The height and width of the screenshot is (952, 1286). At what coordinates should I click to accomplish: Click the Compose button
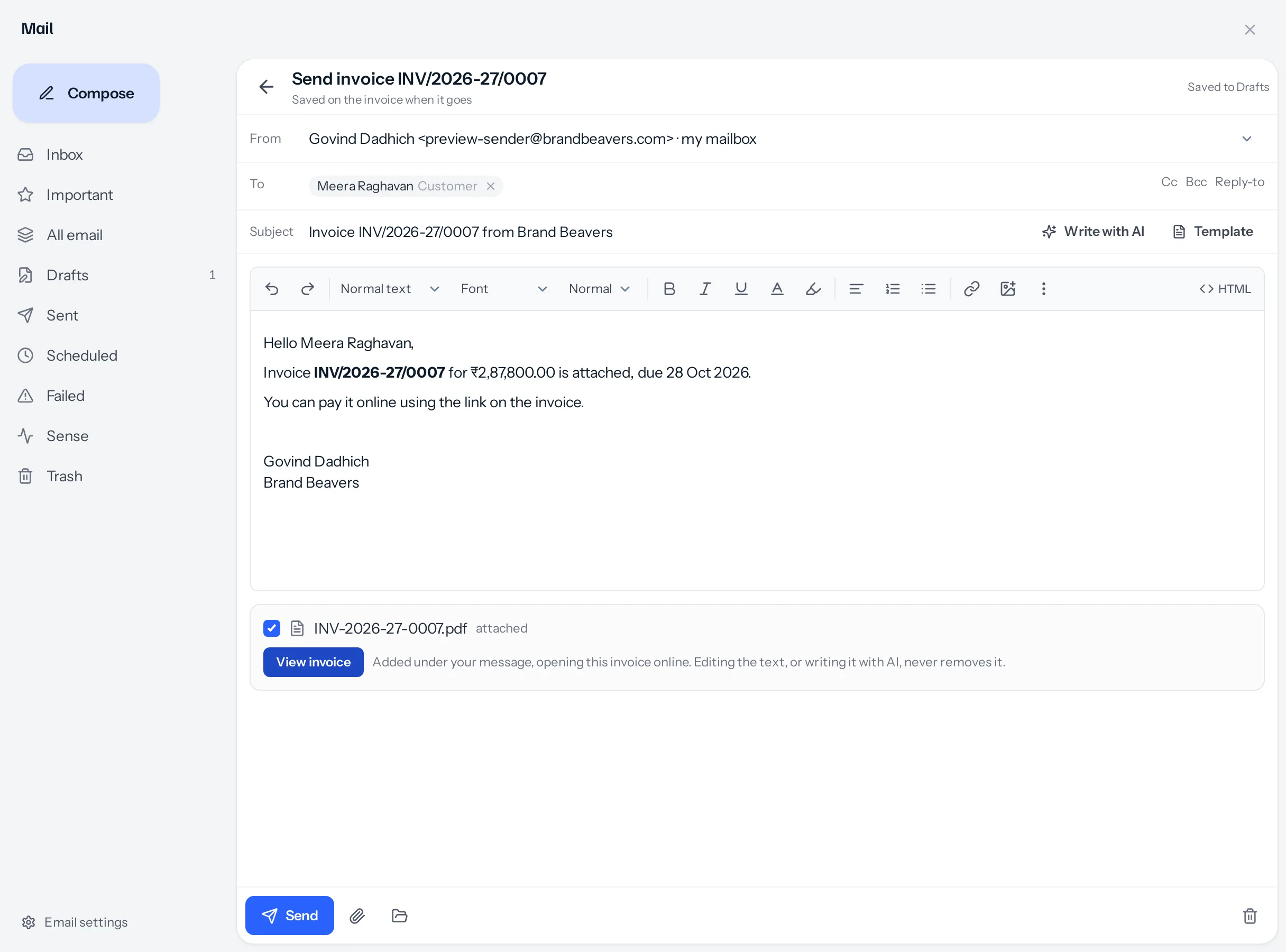coord(86,94)
